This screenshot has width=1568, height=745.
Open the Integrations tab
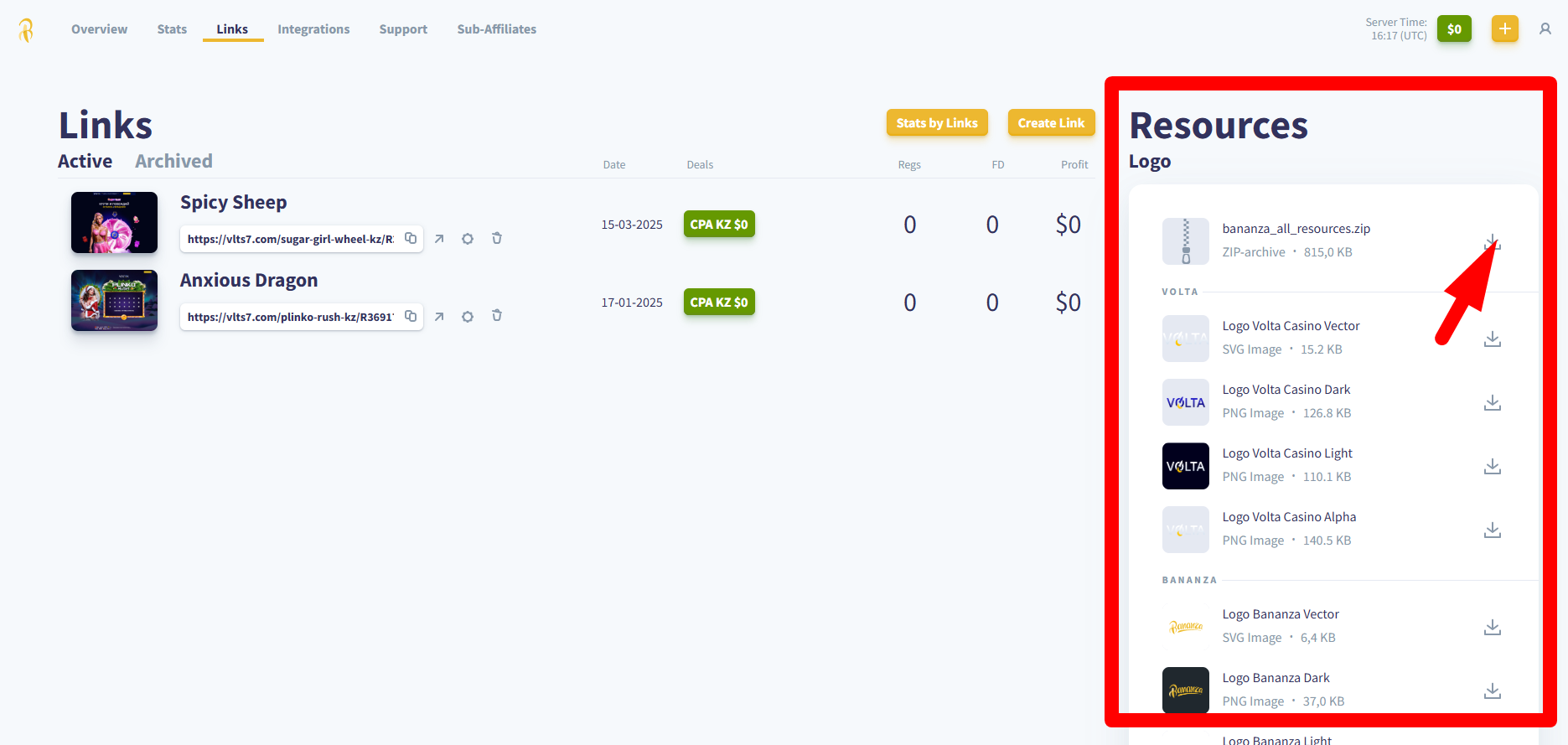pos(313,29)
